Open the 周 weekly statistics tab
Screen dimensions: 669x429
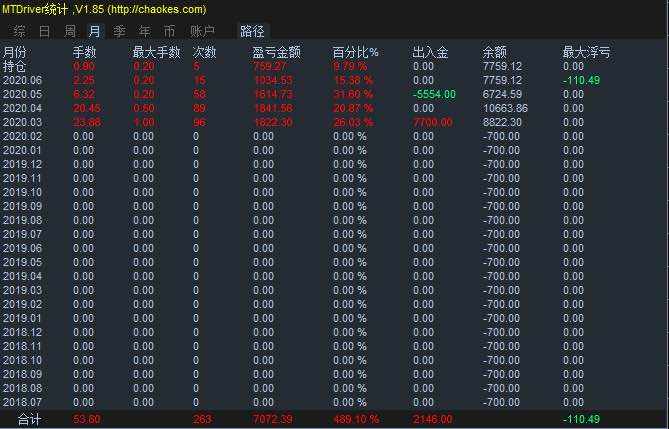70,31
